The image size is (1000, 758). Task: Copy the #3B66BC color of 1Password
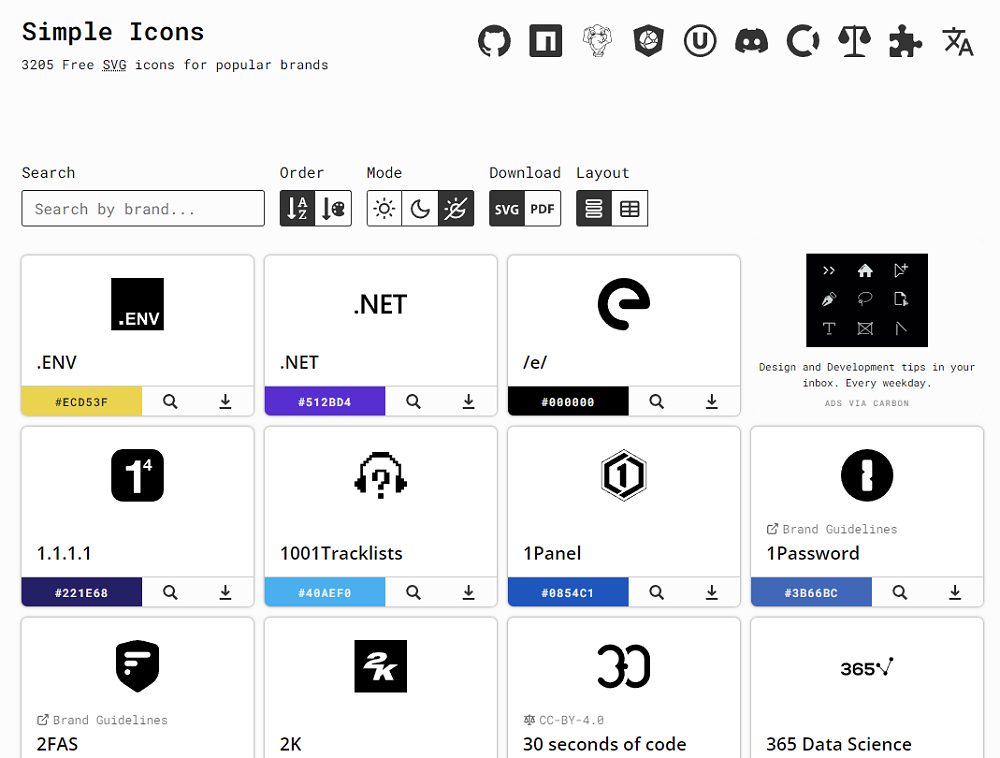[811, 592]
